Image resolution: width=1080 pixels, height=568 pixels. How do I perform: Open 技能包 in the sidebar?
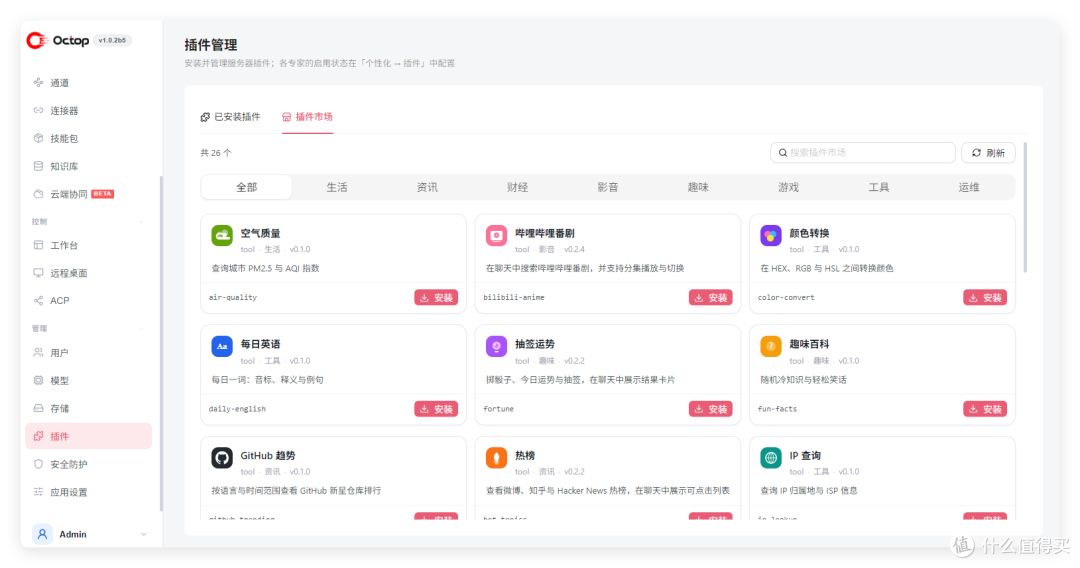tap(88, 138)
